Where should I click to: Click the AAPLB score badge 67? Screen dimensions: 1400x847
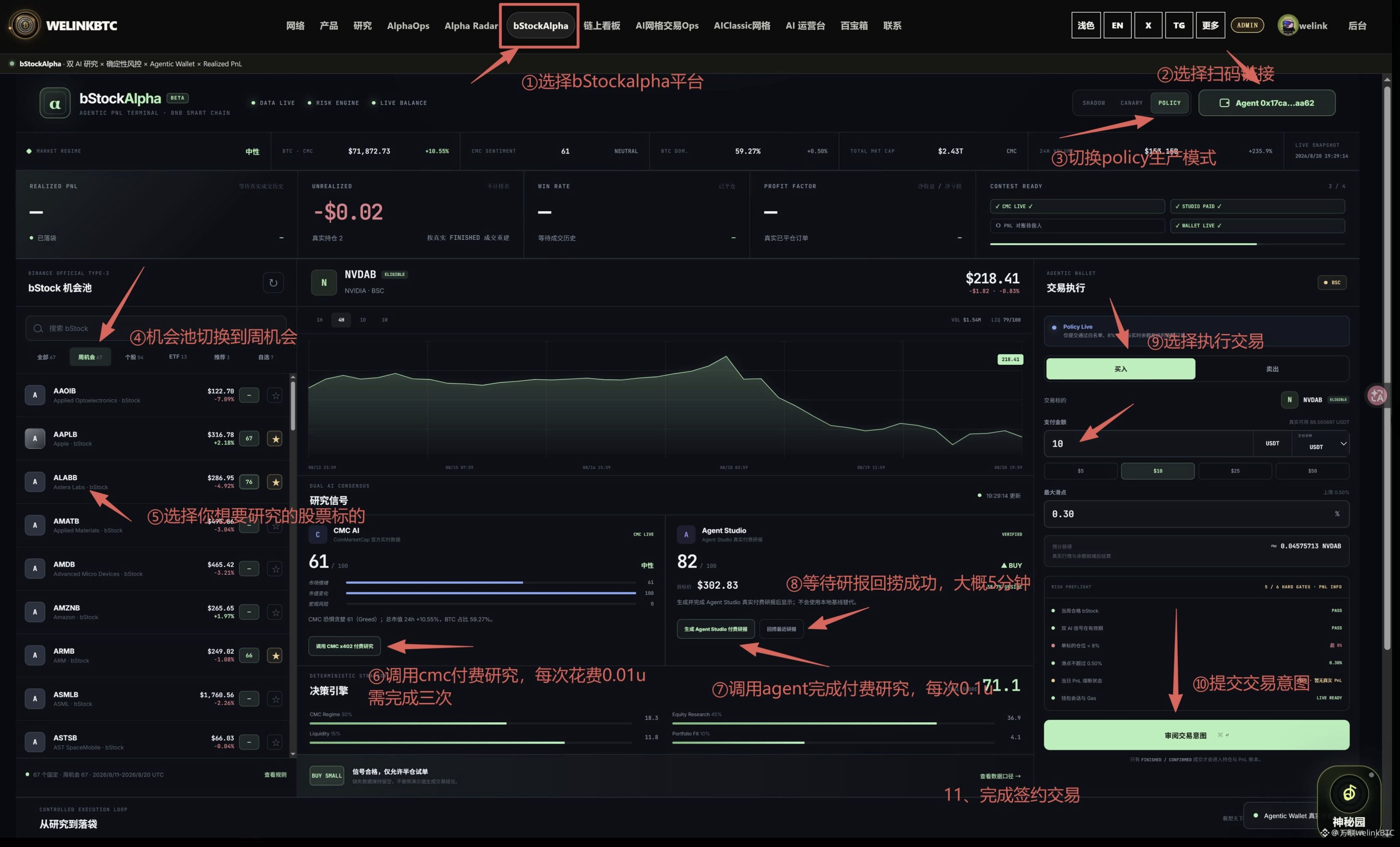tap(249, 438)
